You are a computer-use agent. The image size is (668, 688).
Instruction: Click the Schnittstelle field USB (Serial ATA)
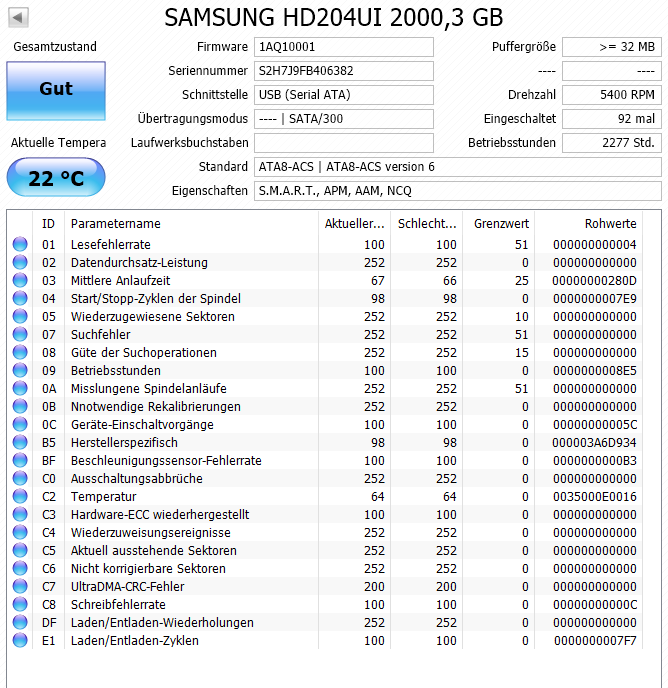344,95
